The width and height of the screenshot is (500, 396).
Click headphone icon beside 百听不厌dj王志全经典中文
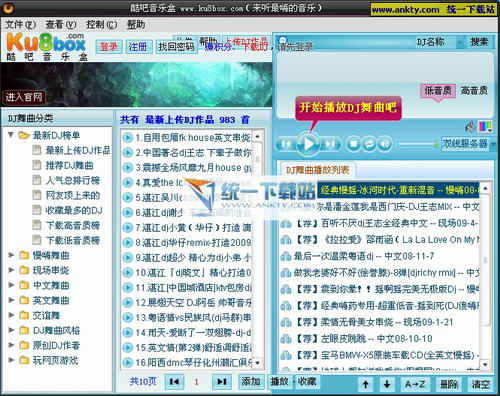point(286,223)
